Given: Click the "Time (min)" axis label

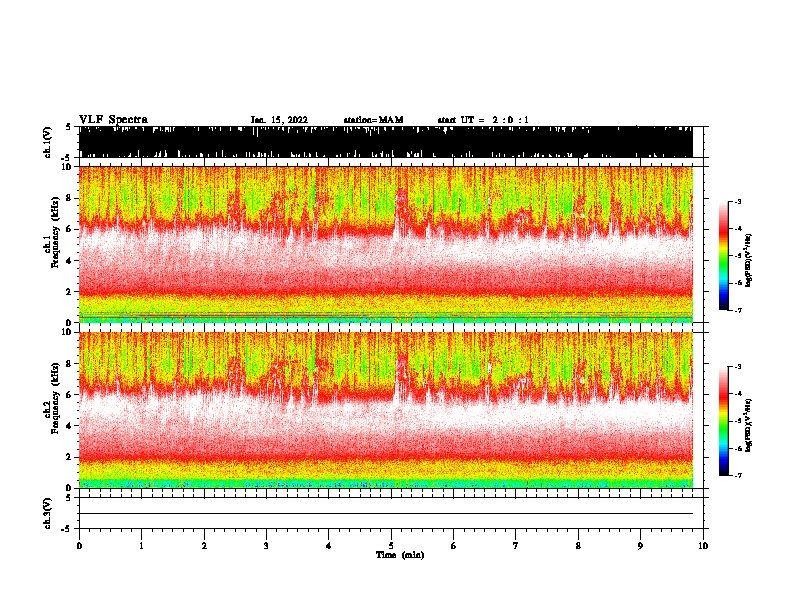Looking at the screenshot, I should coord(400,555).
